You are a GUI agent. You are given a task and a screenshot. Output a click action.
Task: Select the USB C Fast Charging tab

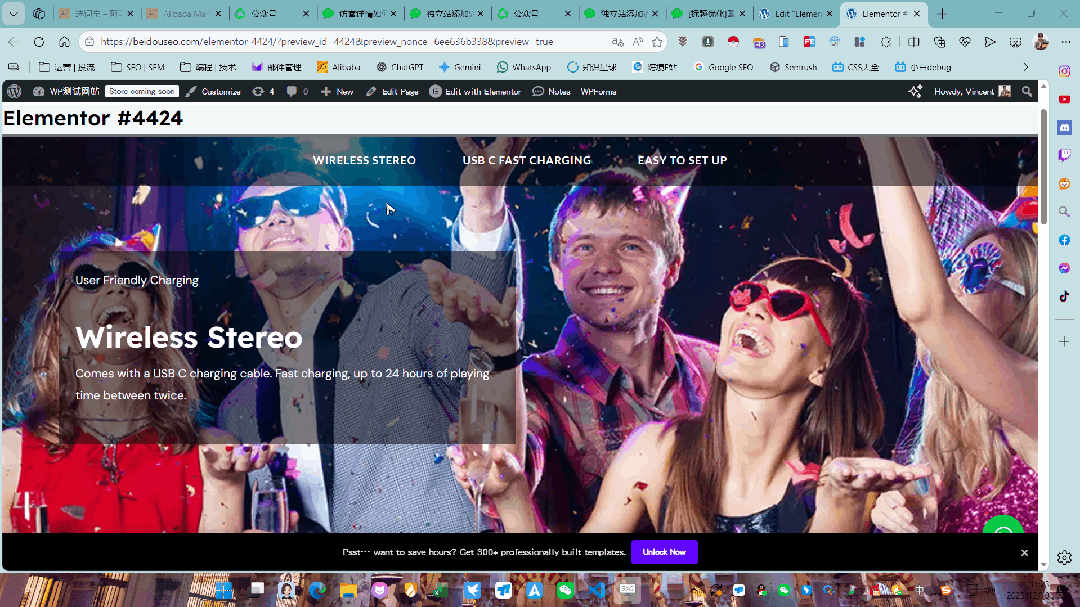pyautogui.click(x=526, y=160)
